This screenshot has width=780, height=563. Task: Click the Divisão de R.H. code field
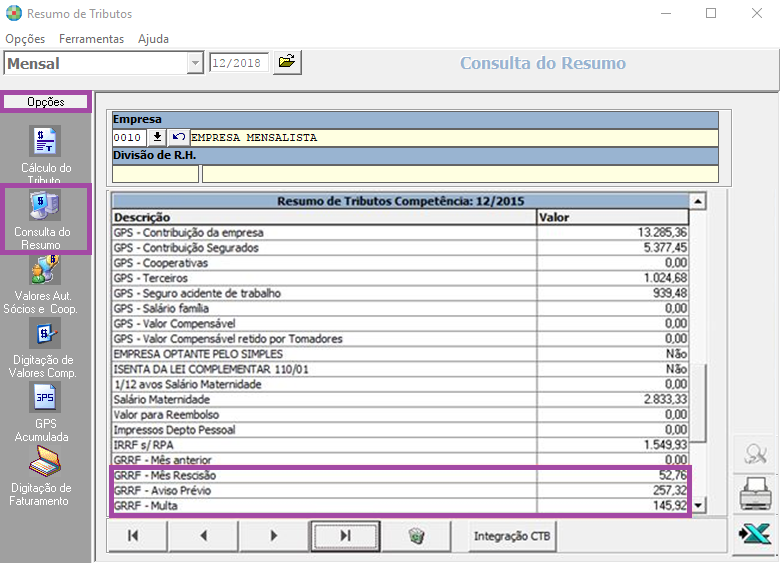pyautogui.click(x=155, y=174)
